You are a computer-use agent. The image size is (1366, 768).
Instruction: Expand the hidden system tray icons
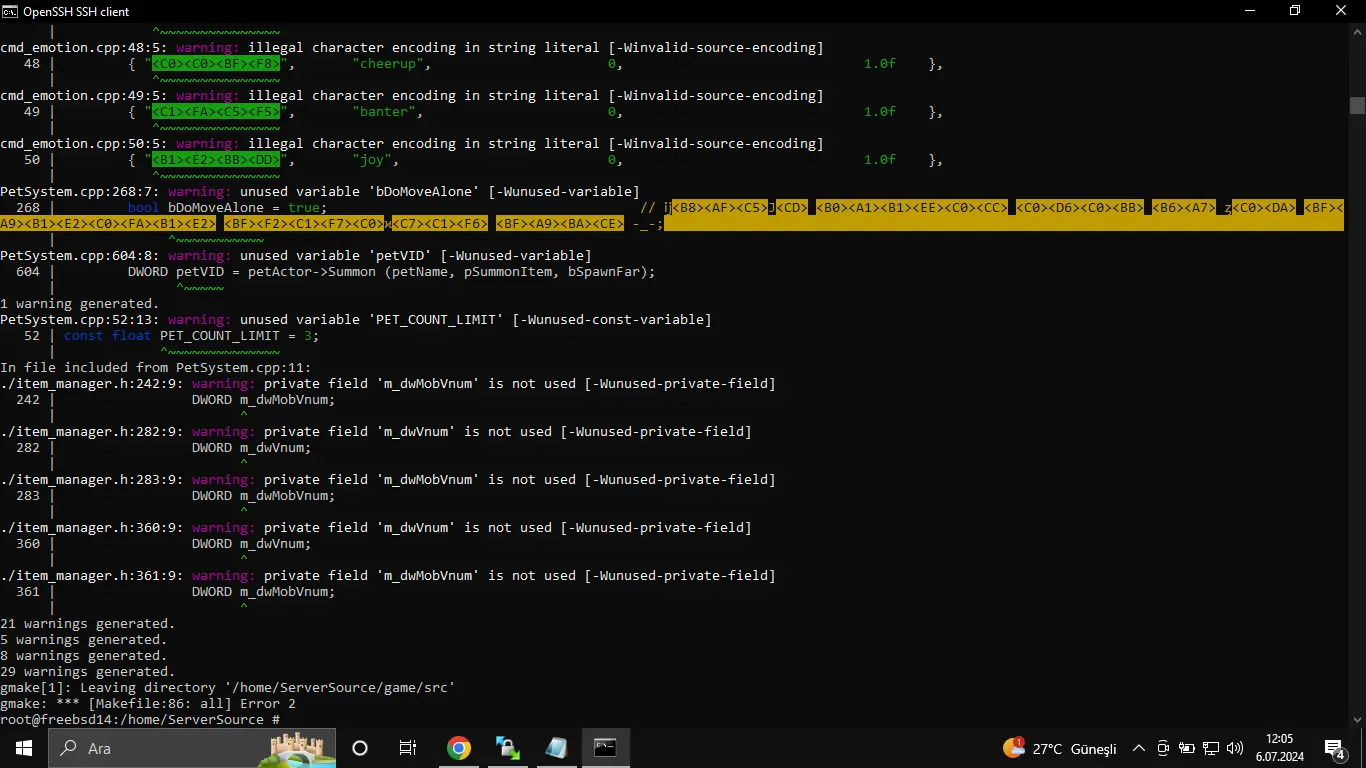click(1138, 748)
